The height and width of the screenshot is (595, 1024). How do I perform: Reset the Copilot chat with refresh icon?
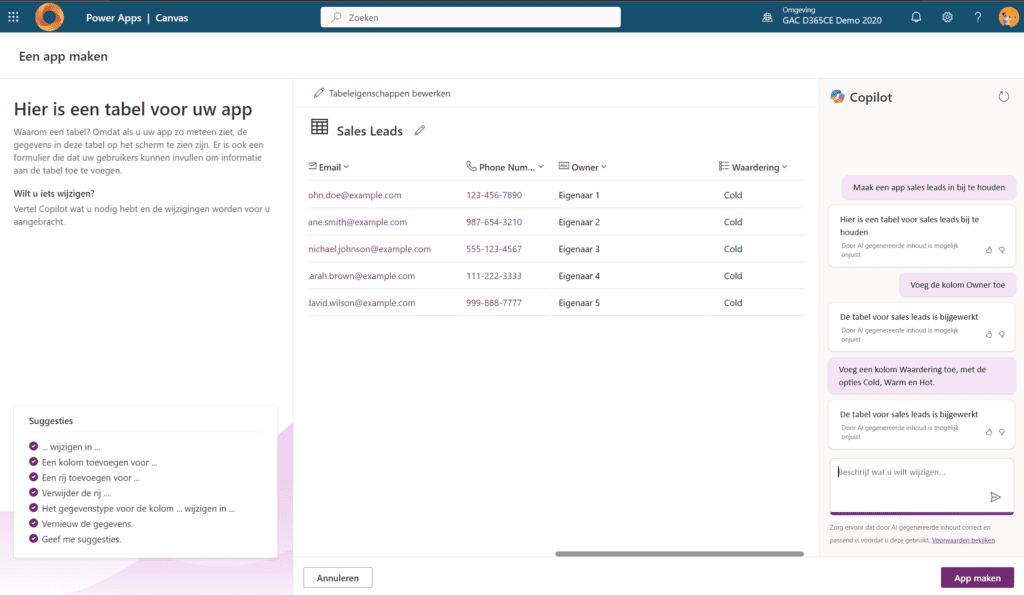coord(1004,97)
